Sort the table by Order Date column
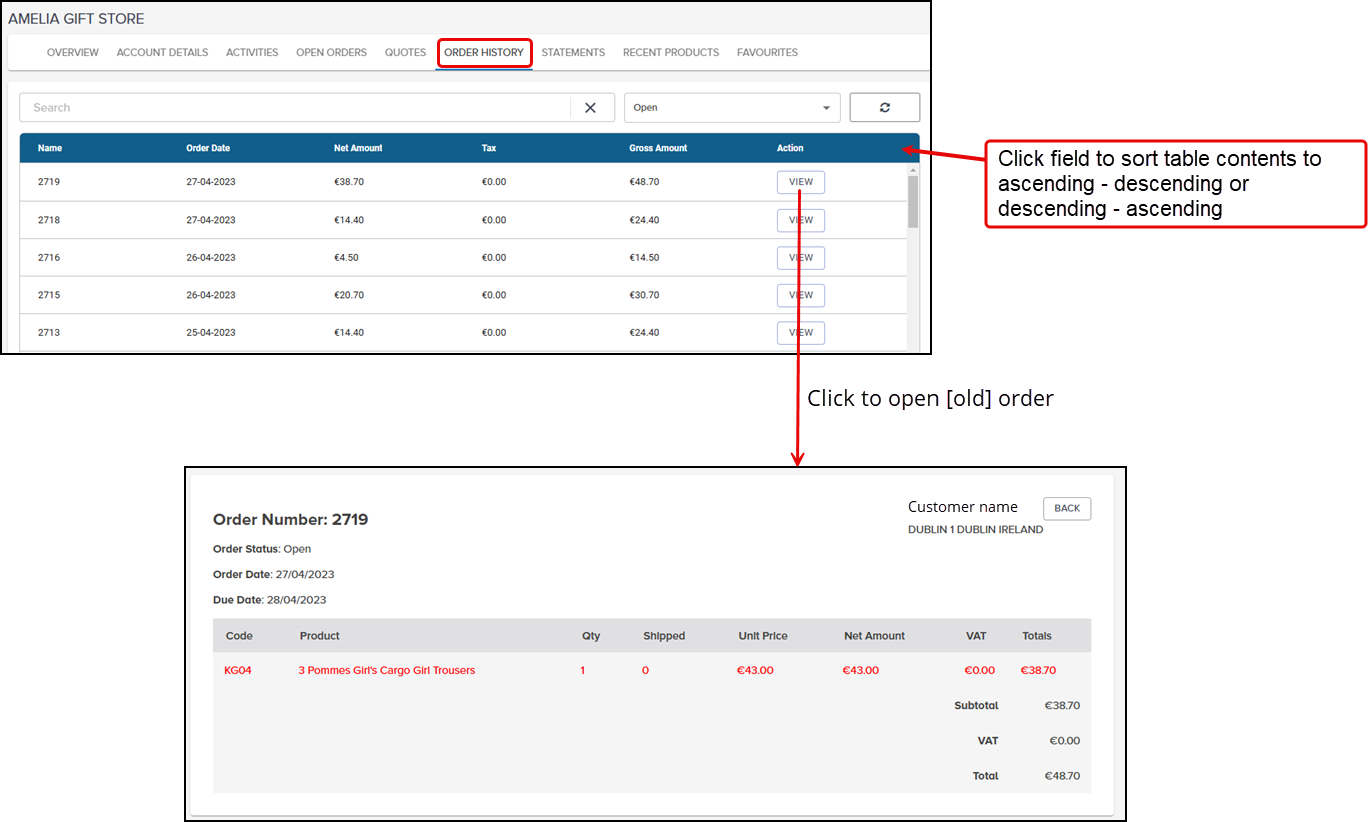The height and width of the screenshot is (822, 1370). [x=208, y=147]
